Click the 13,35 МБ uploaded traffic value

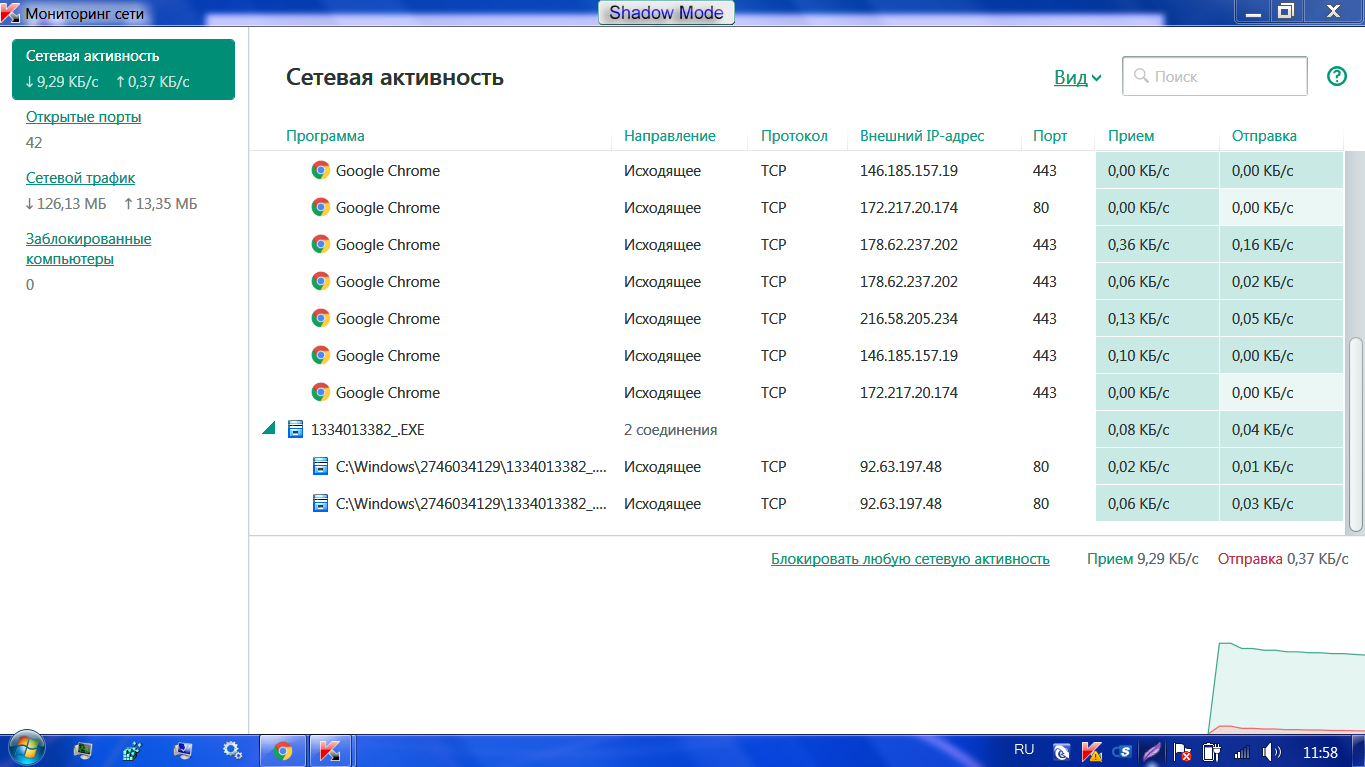[160, 204]
